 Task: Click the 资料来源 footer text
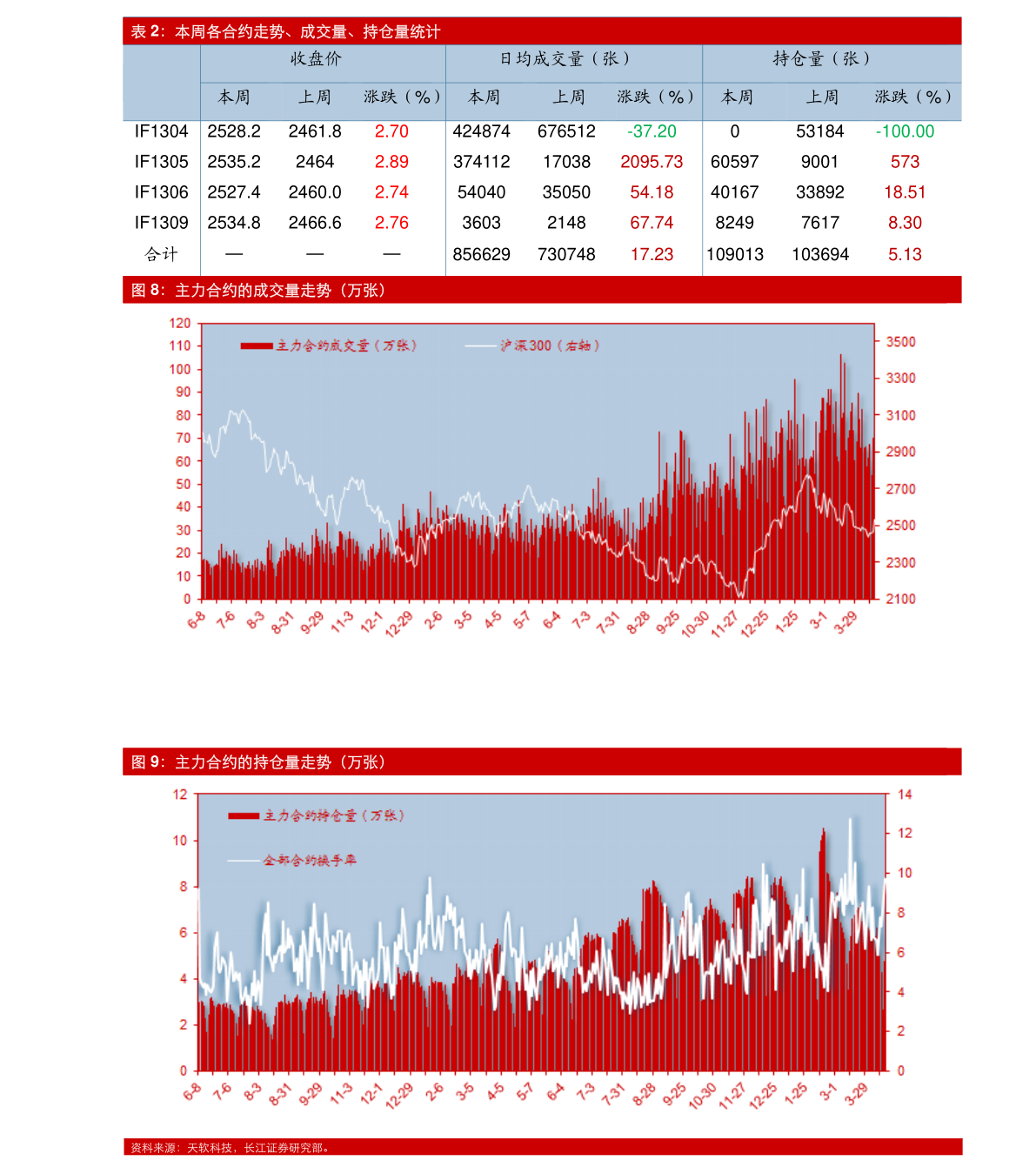[x=231, y=1148]
